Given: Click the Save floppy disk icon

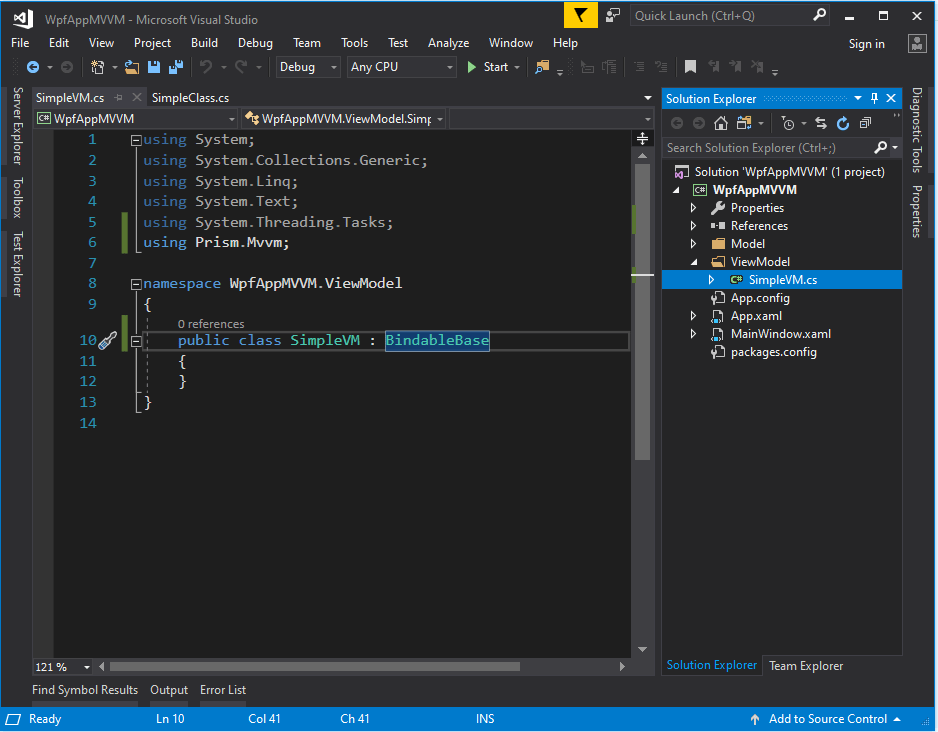Looking at the screenshot, I should click(x=154, y=67).
